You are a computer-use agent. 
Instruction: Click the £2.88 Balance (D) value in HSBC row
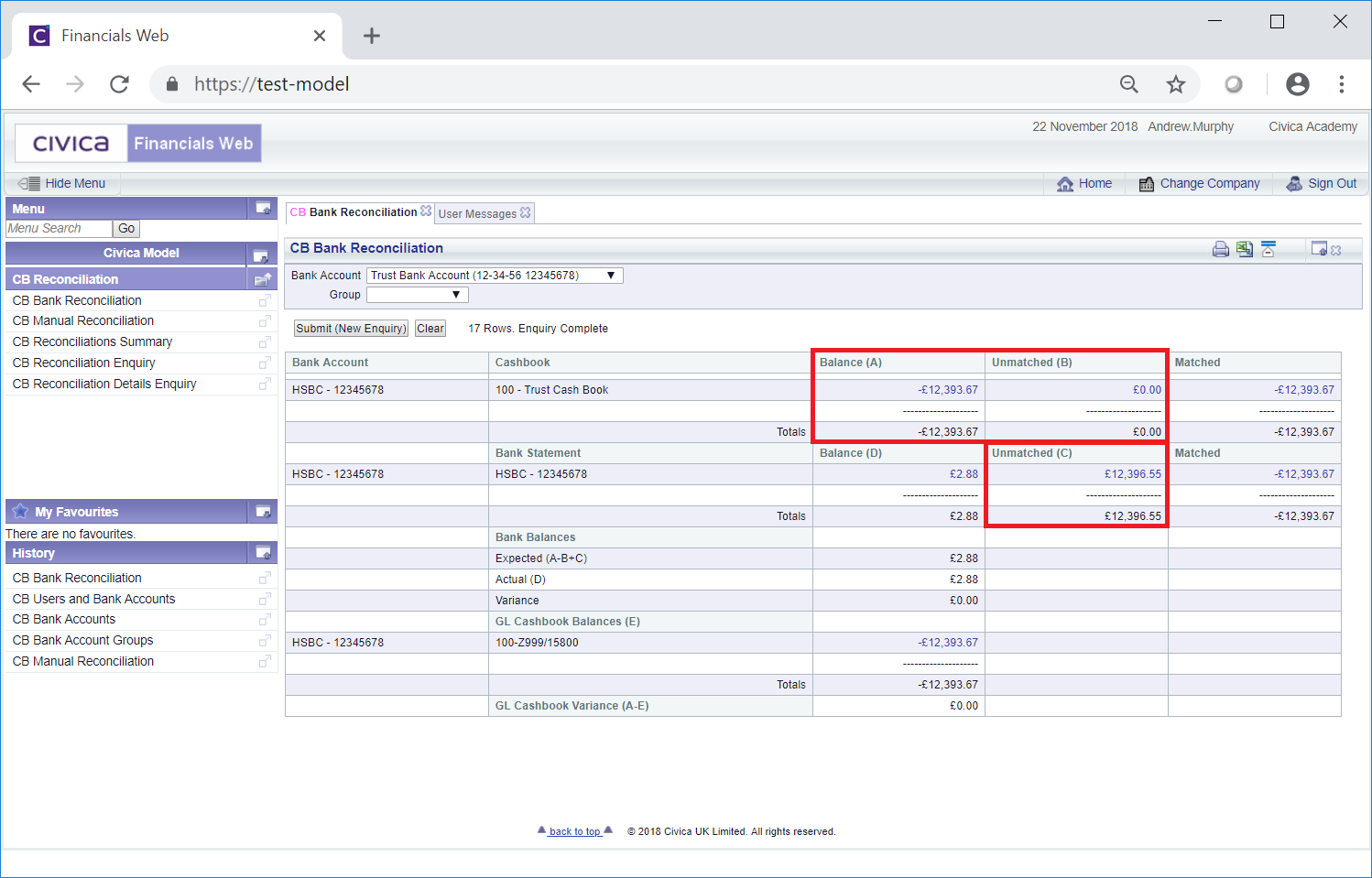964,474
